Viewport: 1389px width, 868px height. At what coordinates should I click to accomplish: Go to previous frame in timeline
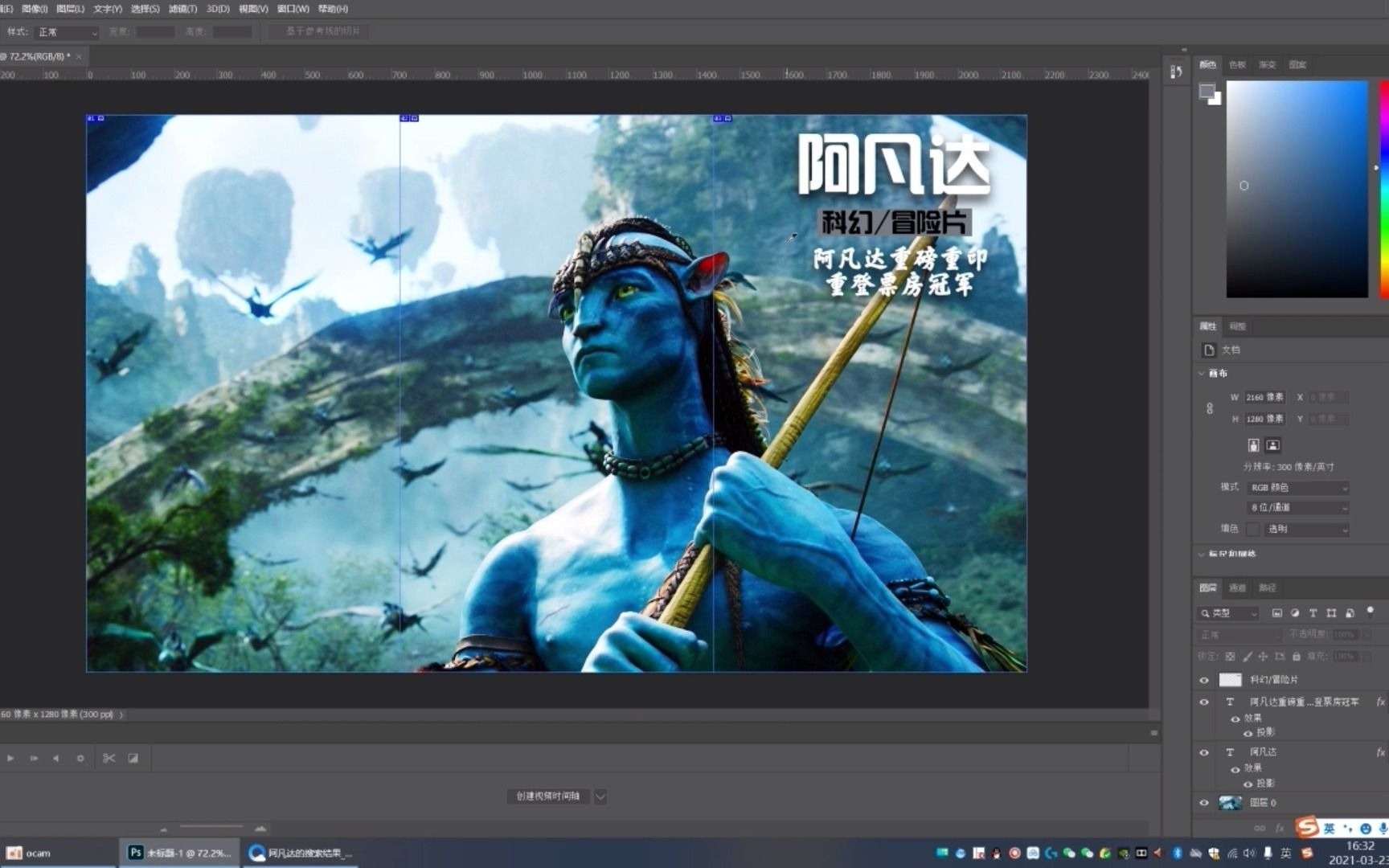click(x=55, y=758)
